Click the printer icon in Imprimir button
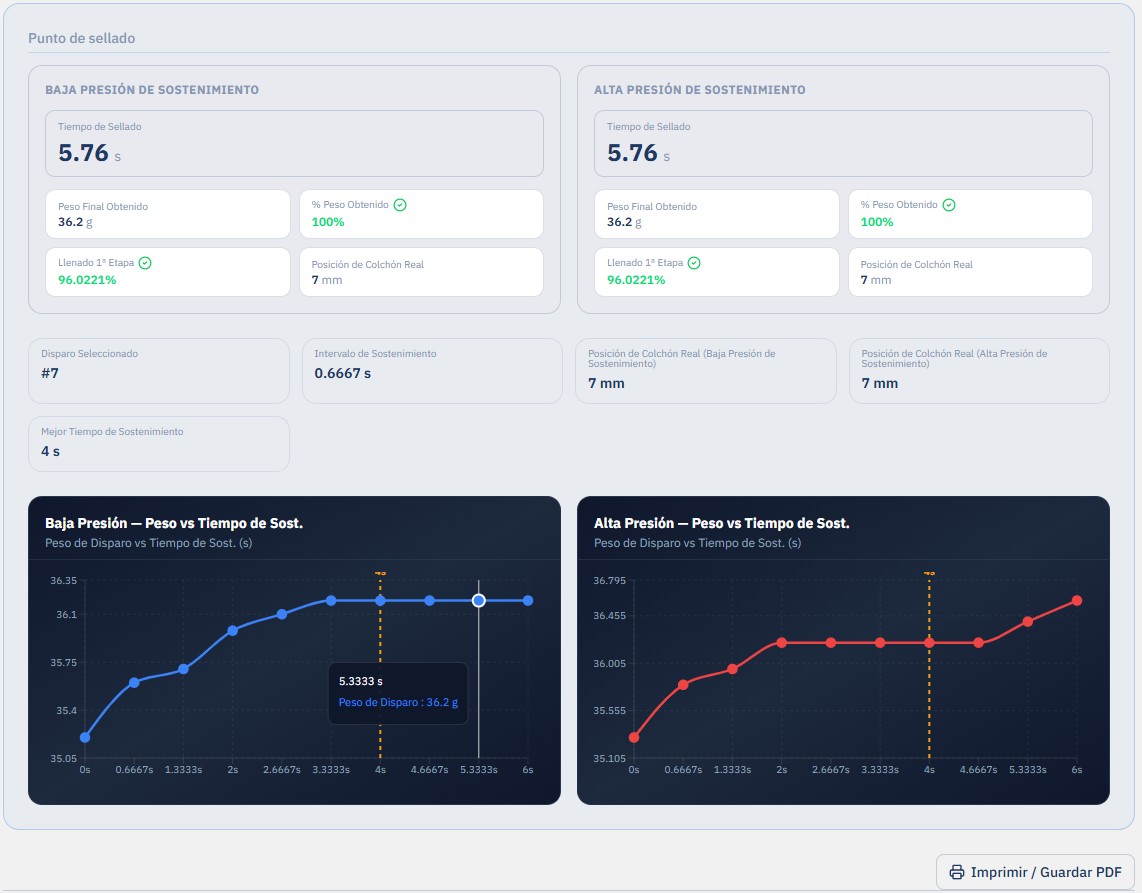The width and height of the screenshot is (1142, 893). [x=956, y=872]
